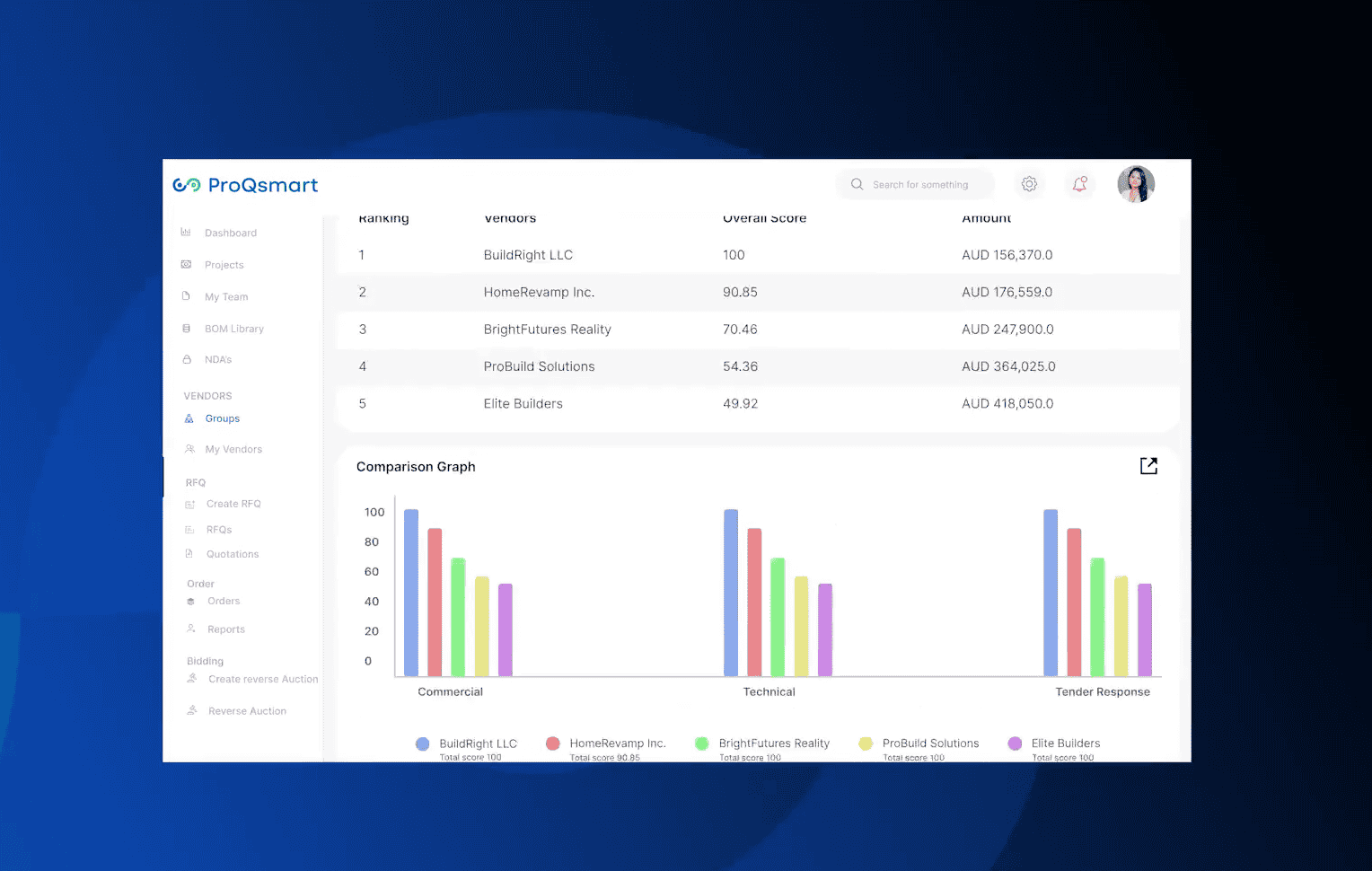
Task: Navigate to Reverse Auction
Action: coord(248,711)
